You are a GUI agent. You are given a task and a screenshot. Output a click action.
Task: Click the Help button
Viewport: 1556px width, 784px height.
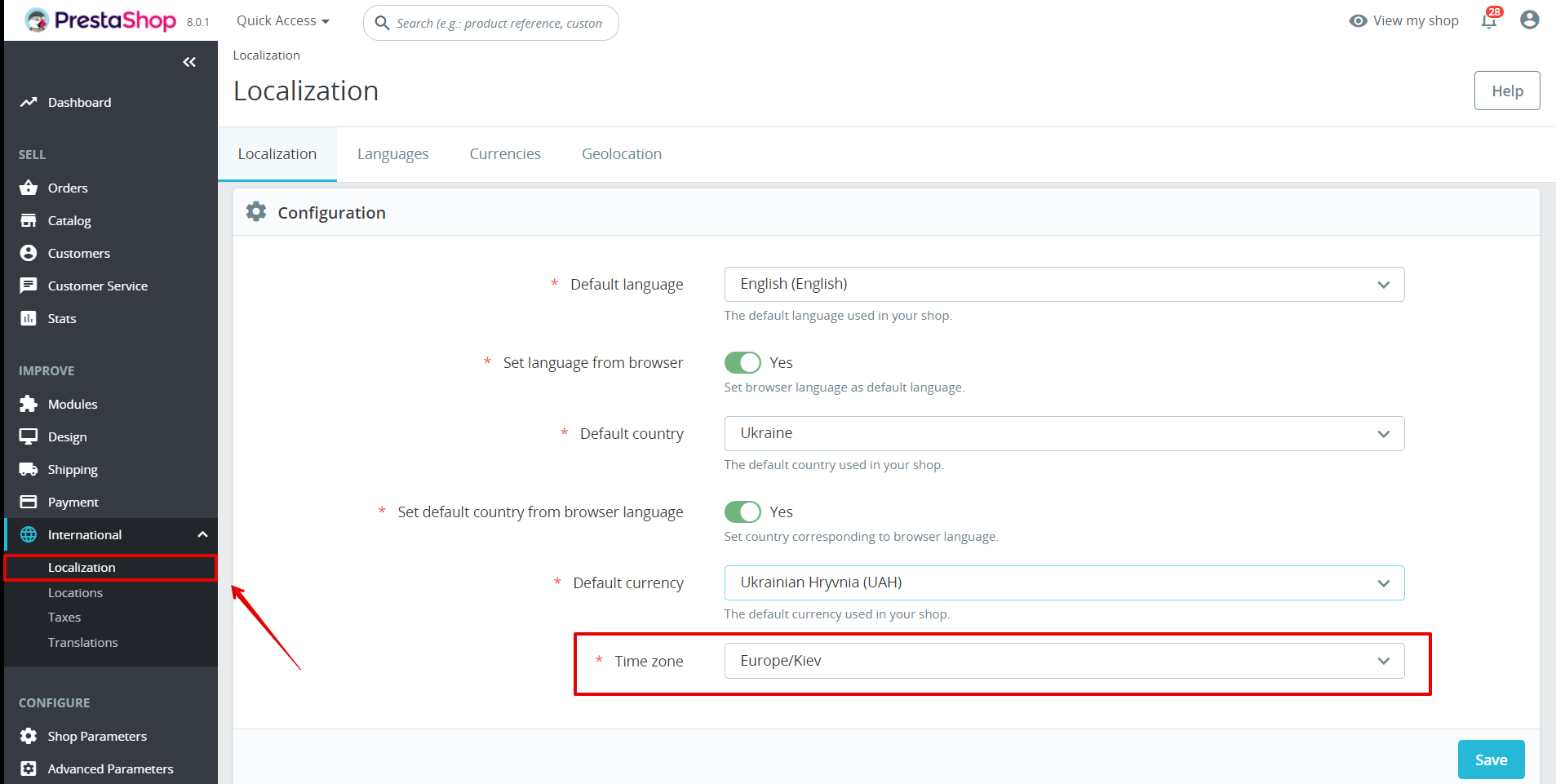(x=1507, y=91)
